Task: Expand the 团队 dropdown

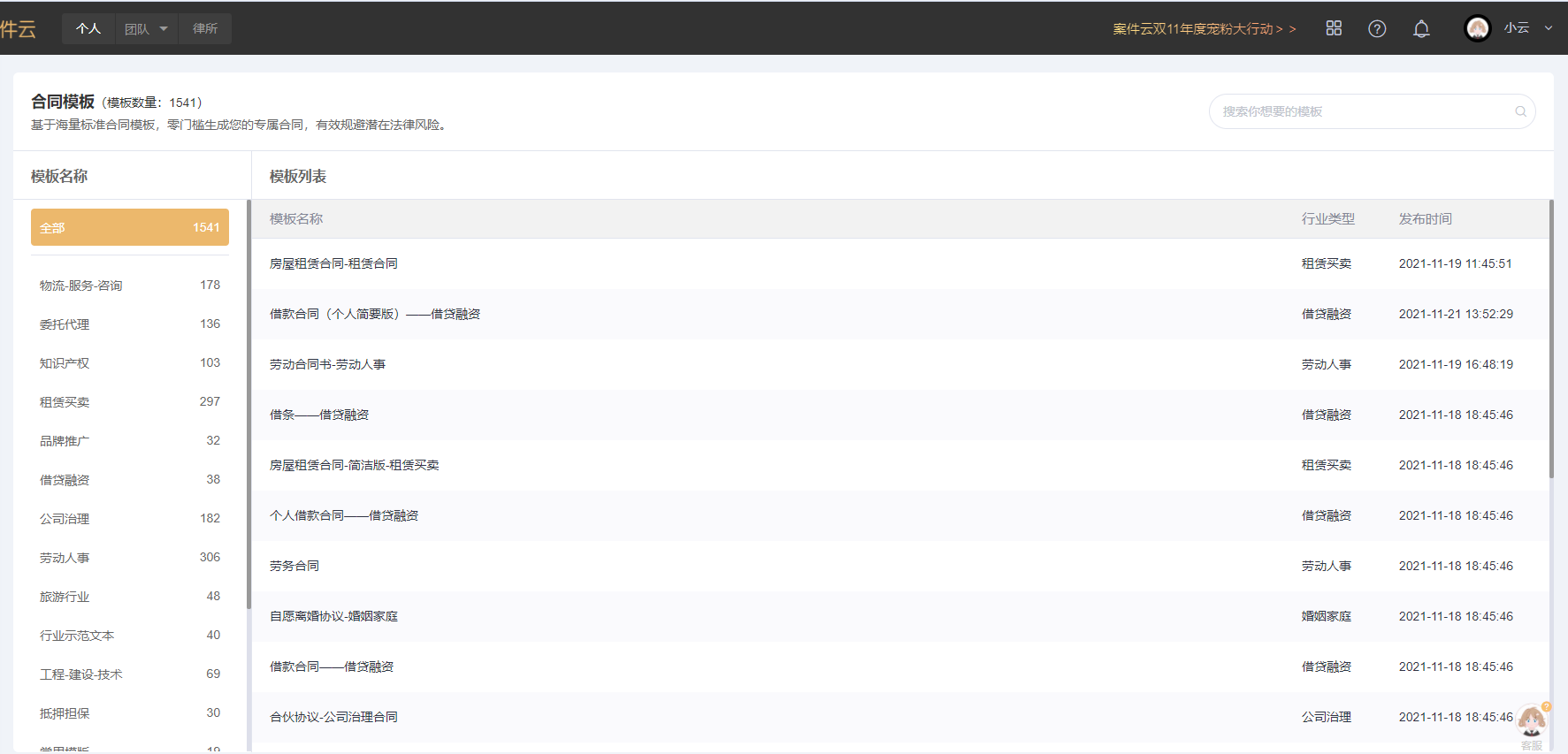Action: coord(146,28)
